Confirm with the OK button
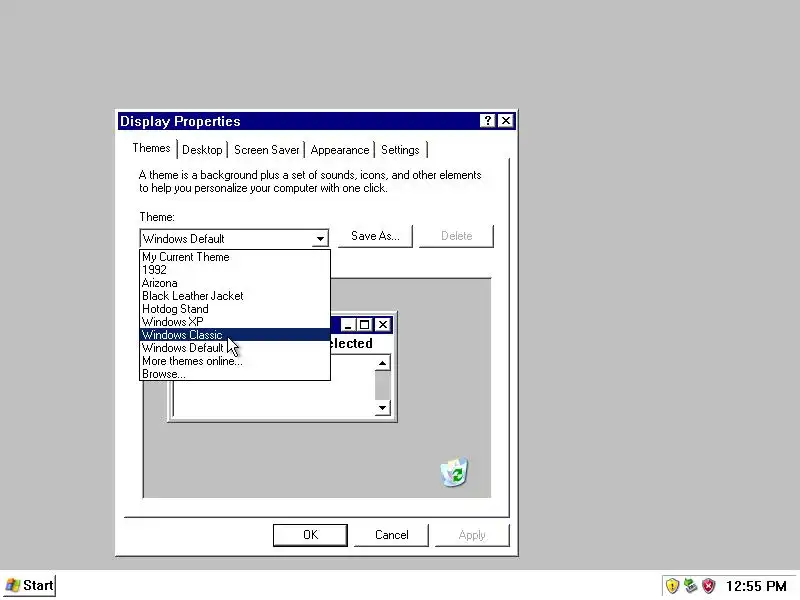 [x=310, y=535]
